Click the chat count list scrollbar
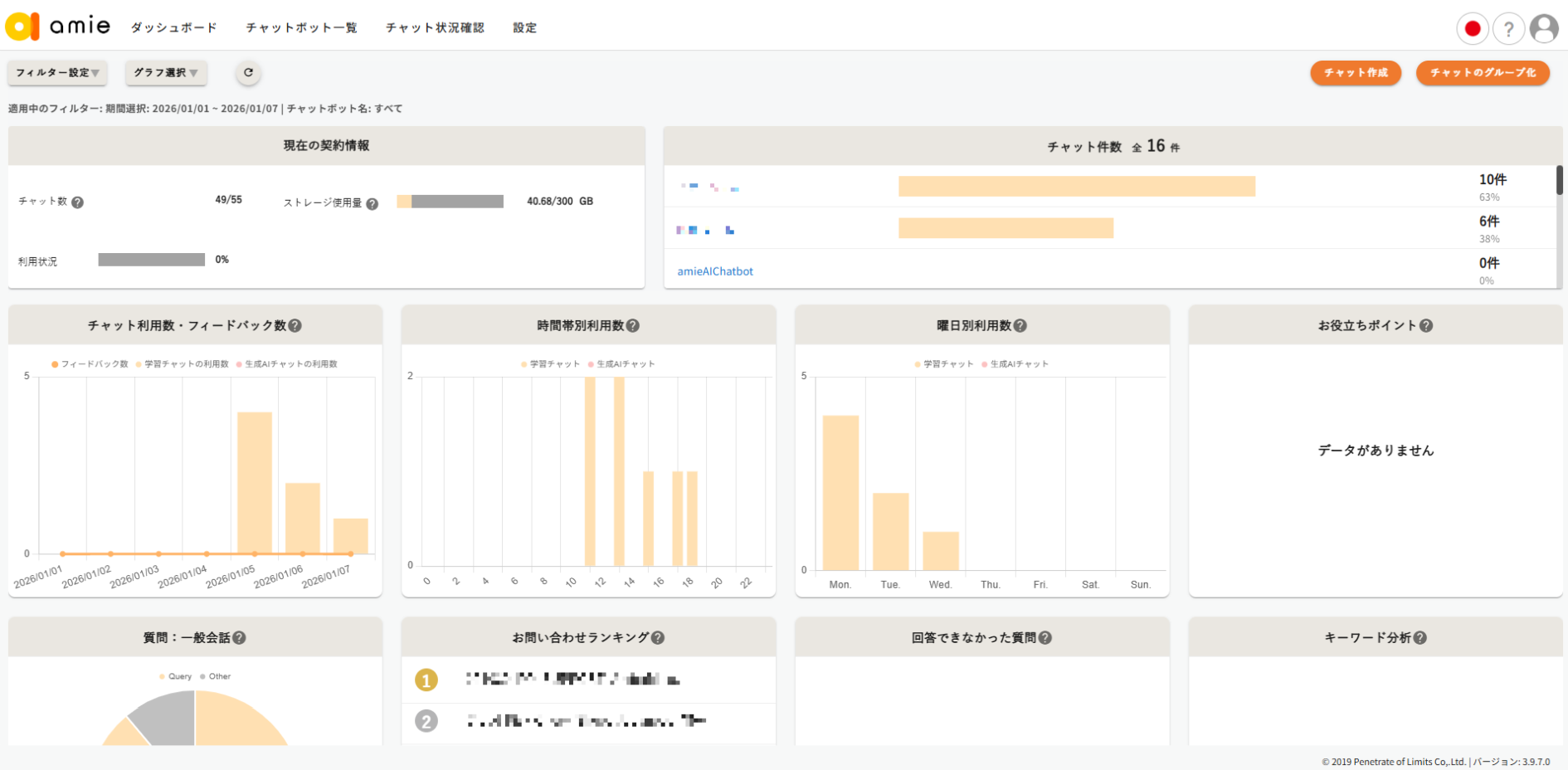 pyautogui.click(x=1559, y=181)
